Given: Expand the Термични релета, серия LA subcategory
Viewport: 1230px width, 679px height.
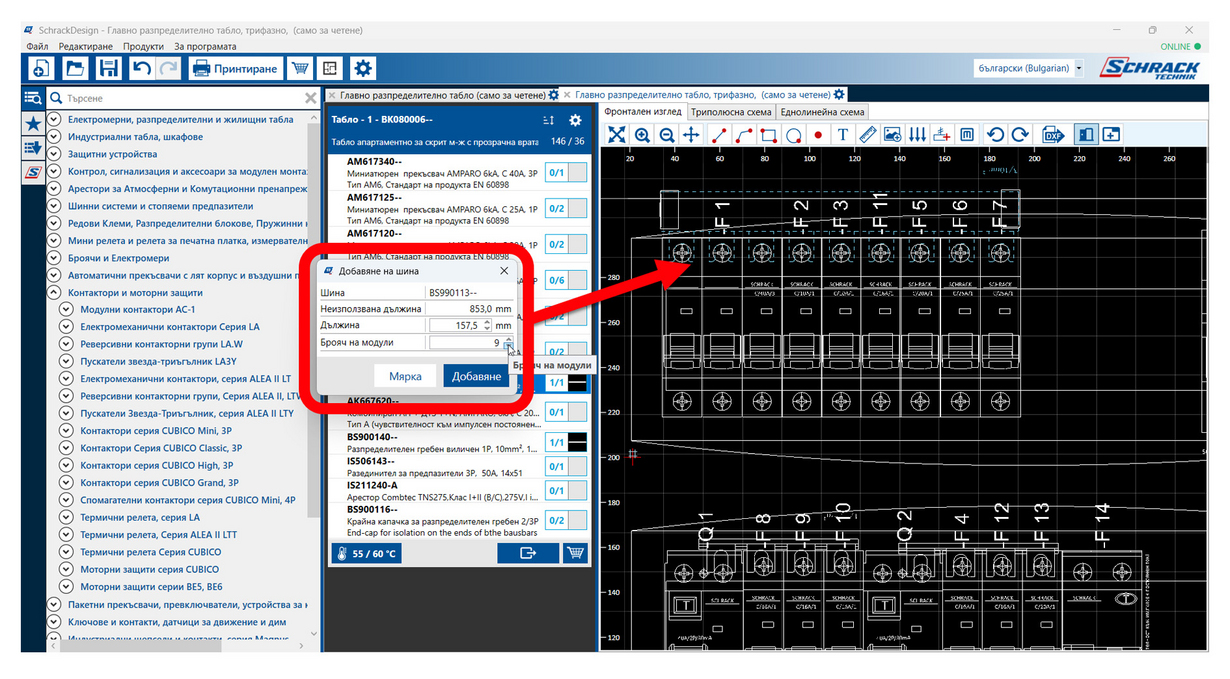Looking at the screenshot, I should click(x=67, y=518).
